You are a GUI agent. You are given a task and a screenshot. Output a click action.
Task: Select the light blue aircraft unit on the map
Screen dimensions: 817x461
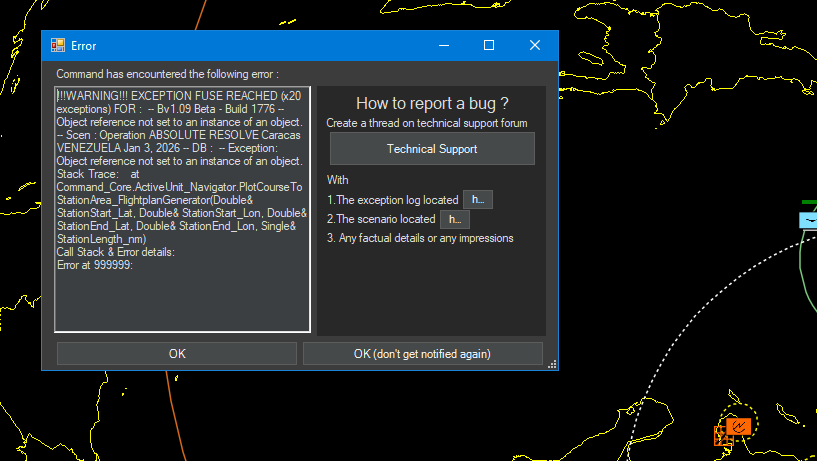(x=809, y=220)
